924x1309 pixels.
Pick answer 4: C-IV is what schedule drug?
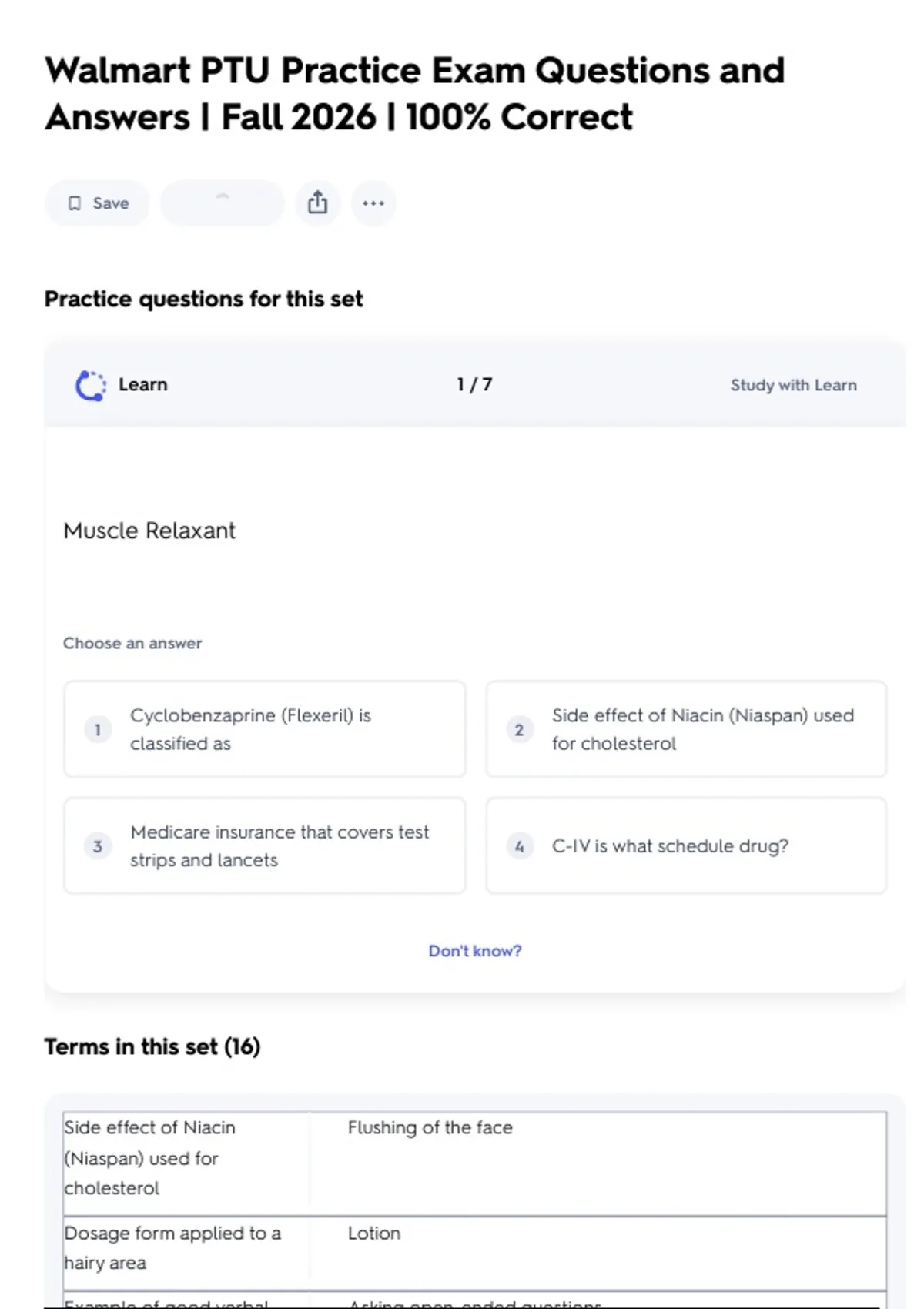(686, 845)
